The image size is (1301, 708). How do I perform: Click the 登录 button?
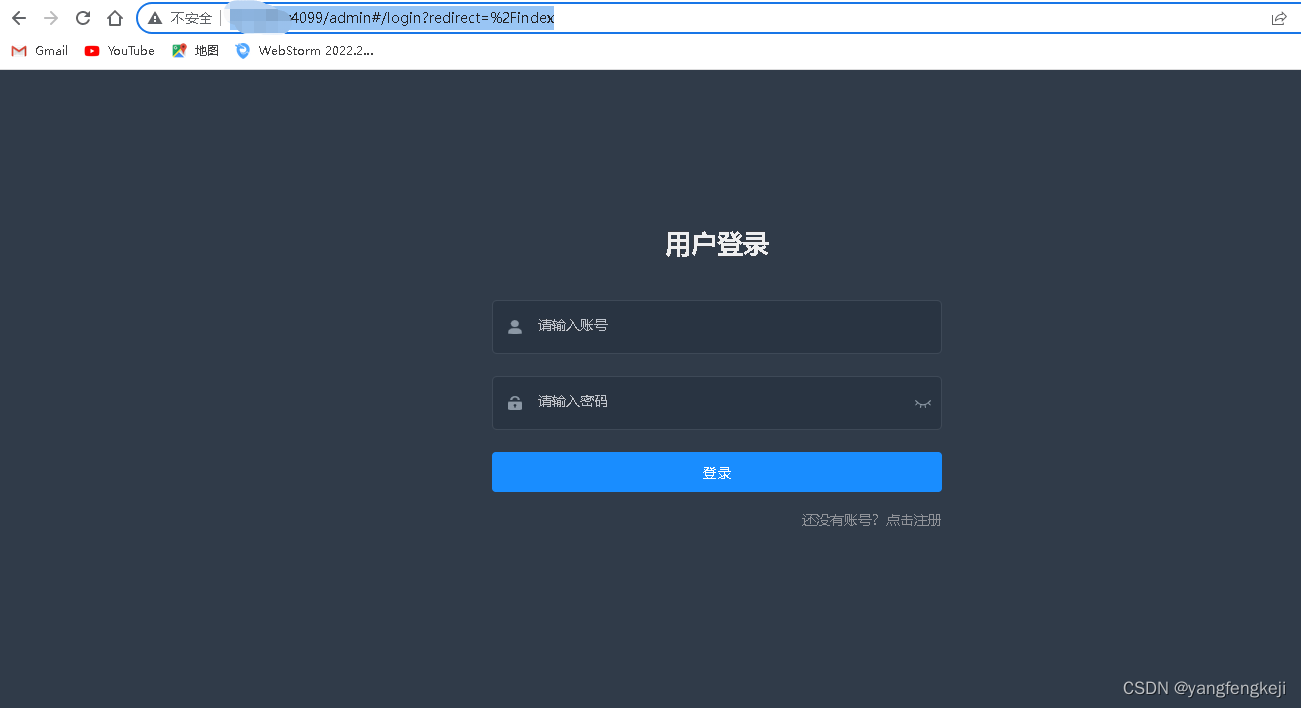tap(716, 471)
